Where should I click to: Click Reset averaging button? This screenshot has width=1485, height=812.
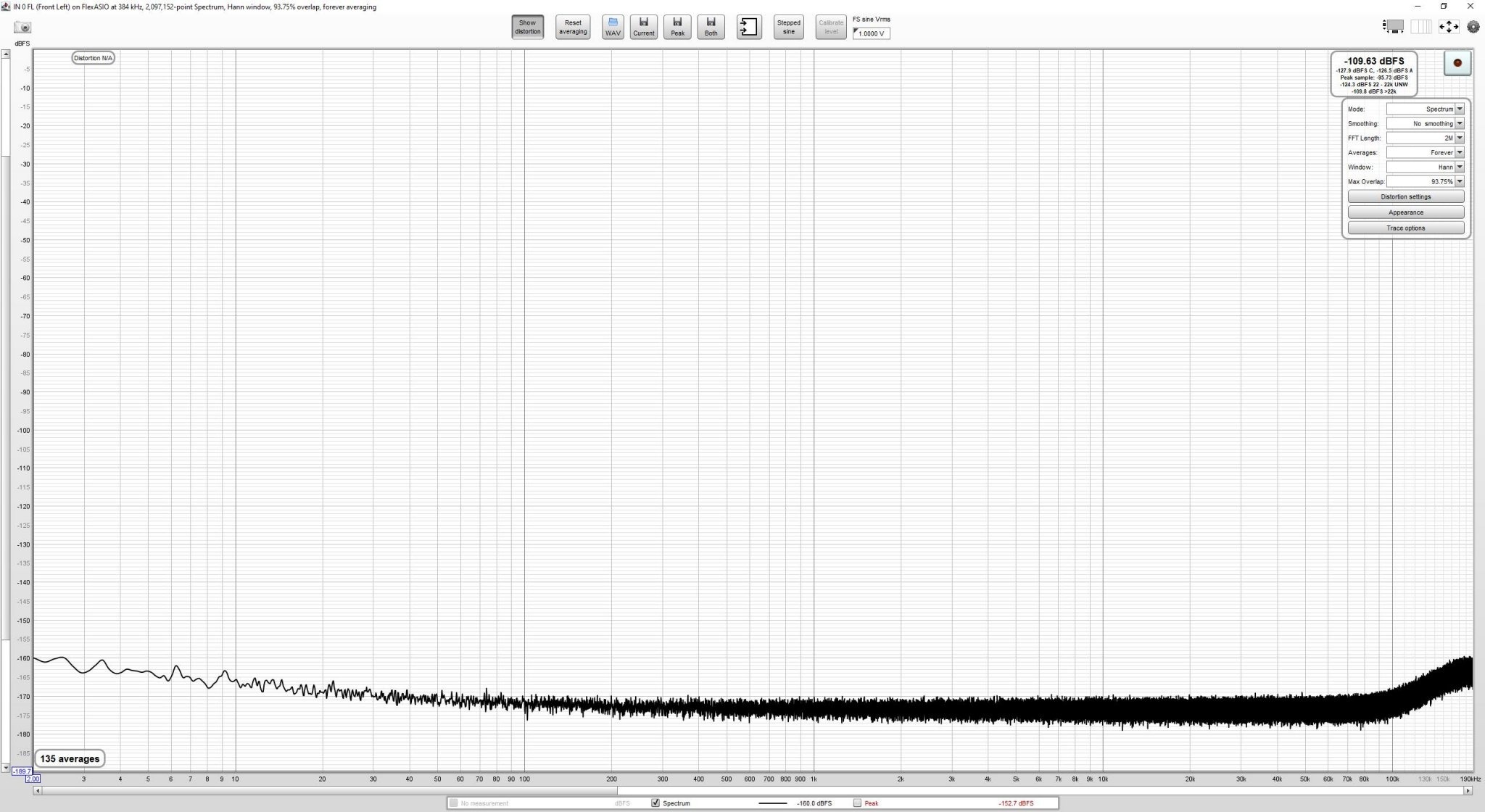573,27
